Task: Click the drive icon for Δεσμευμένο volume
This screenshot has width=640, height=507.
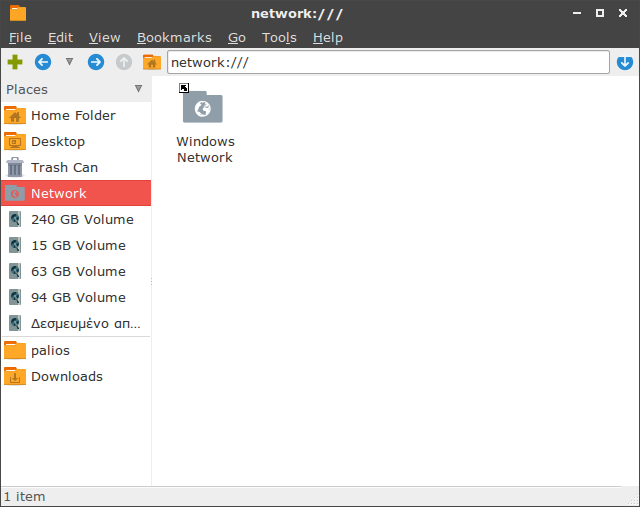Action: point(15,323)
